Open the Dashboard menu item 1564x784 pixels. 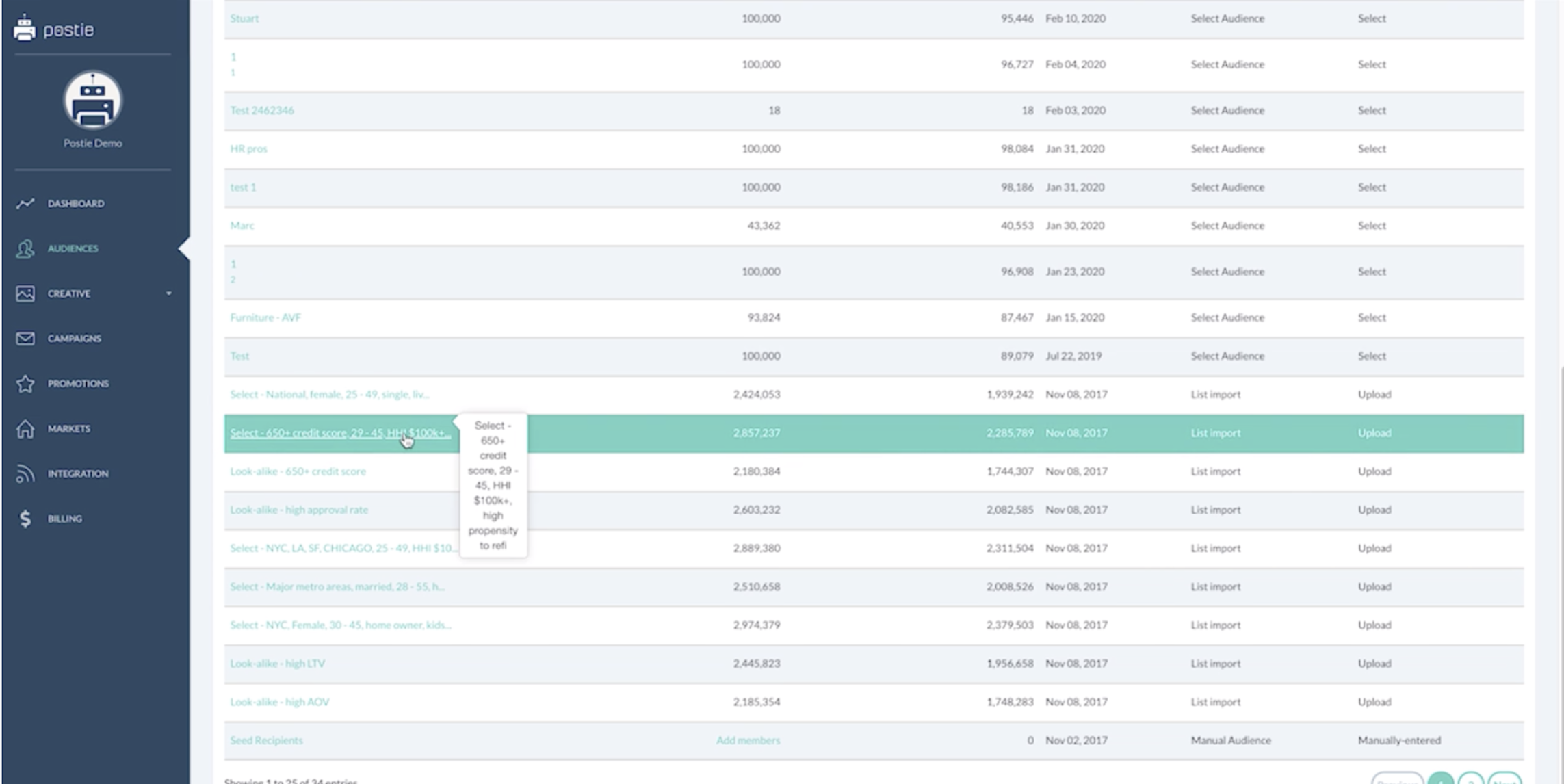76,203
